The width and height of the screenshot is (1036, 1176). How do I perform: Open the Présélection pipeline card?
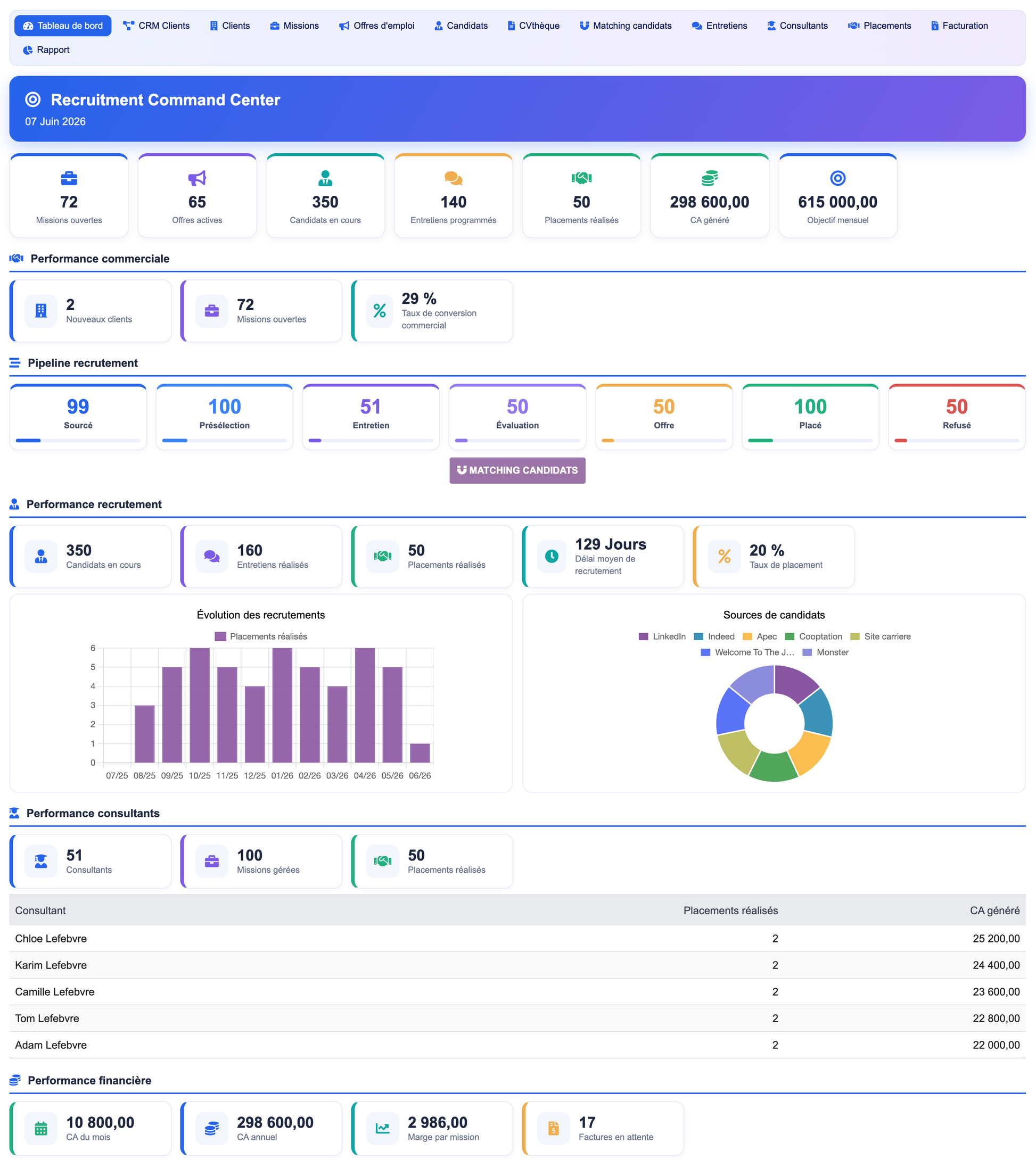[225, 417]
